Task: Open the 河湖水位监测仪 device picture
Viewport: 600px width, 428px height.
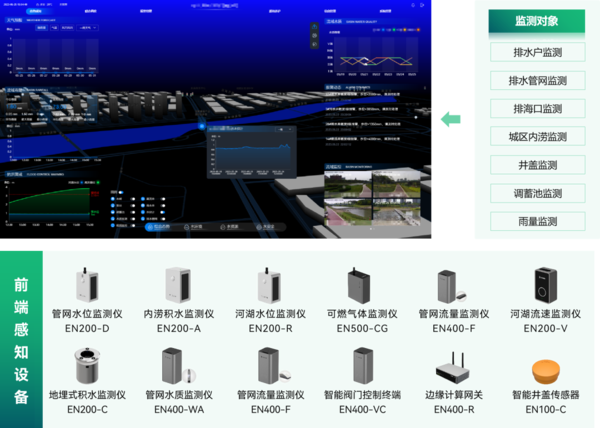Action: pyautogui.click(x=270, y=285)
